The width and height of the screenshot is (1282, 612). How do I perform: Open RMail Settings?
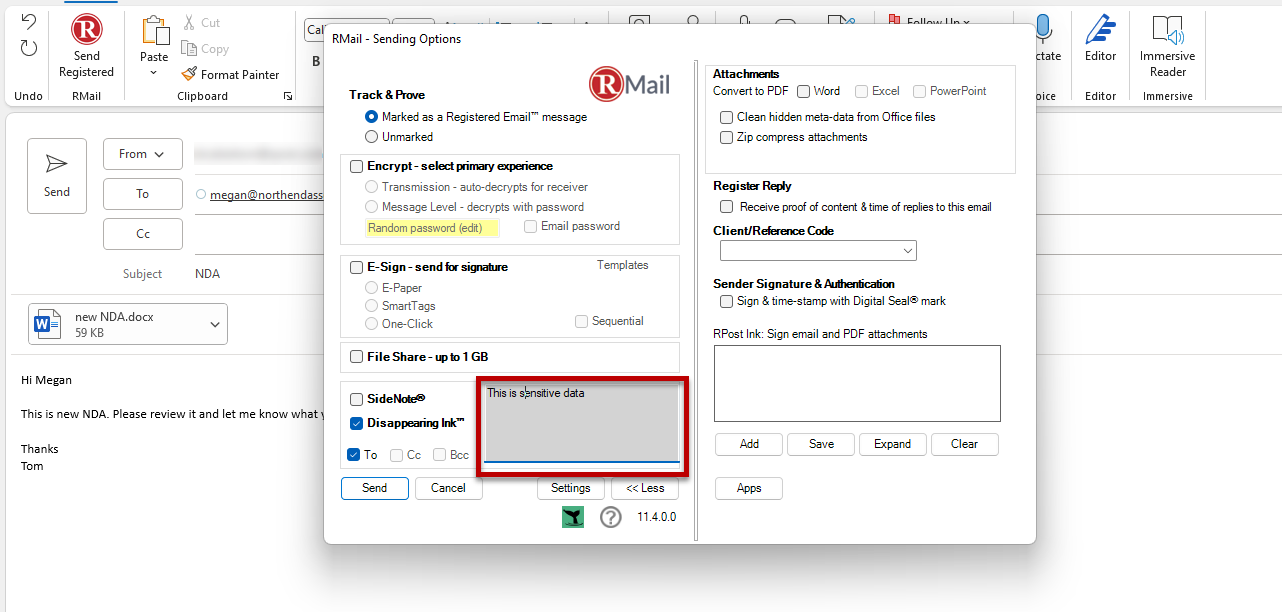[571, 488]
